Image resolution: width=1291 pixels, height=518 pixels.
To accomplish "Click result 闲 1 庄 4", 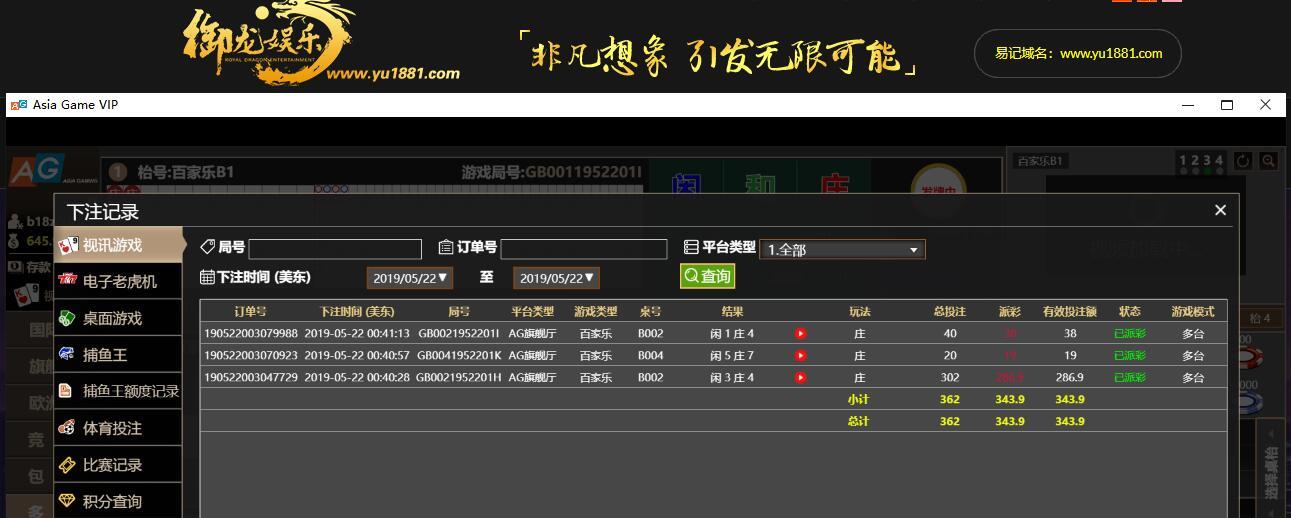I will (732, 333).
